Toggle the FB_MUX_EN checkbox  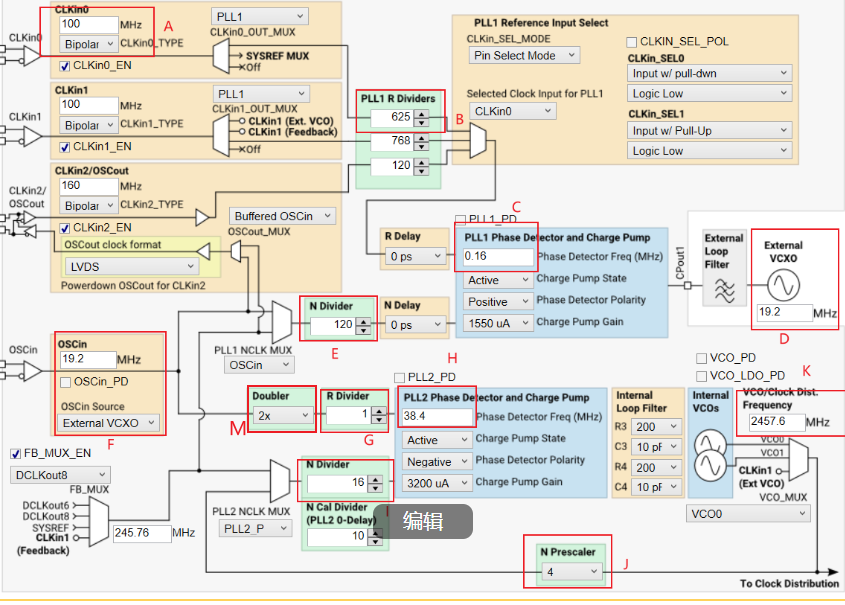(x=16, y=454)
